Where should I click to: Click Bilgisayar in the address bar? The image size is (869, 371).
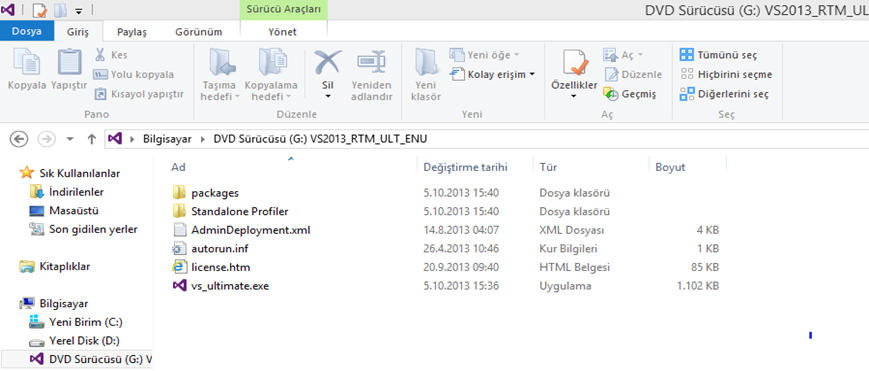pyautogui.click(x=167, y=139)
